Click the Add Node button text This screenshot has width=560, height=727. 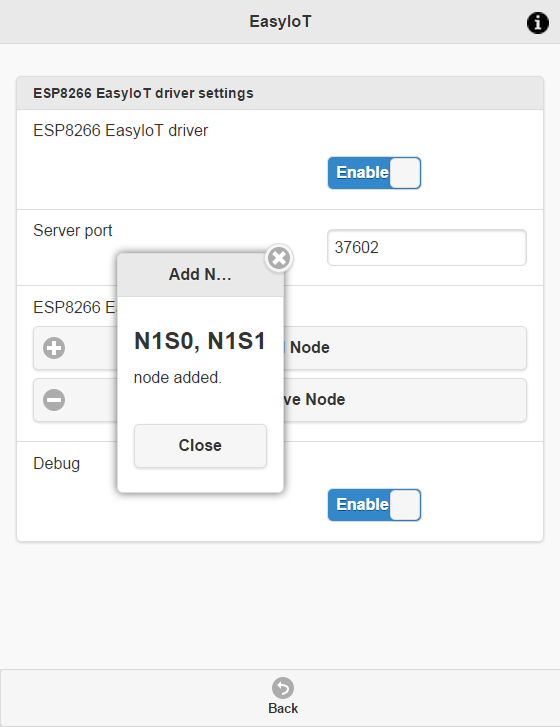[310, 348]
